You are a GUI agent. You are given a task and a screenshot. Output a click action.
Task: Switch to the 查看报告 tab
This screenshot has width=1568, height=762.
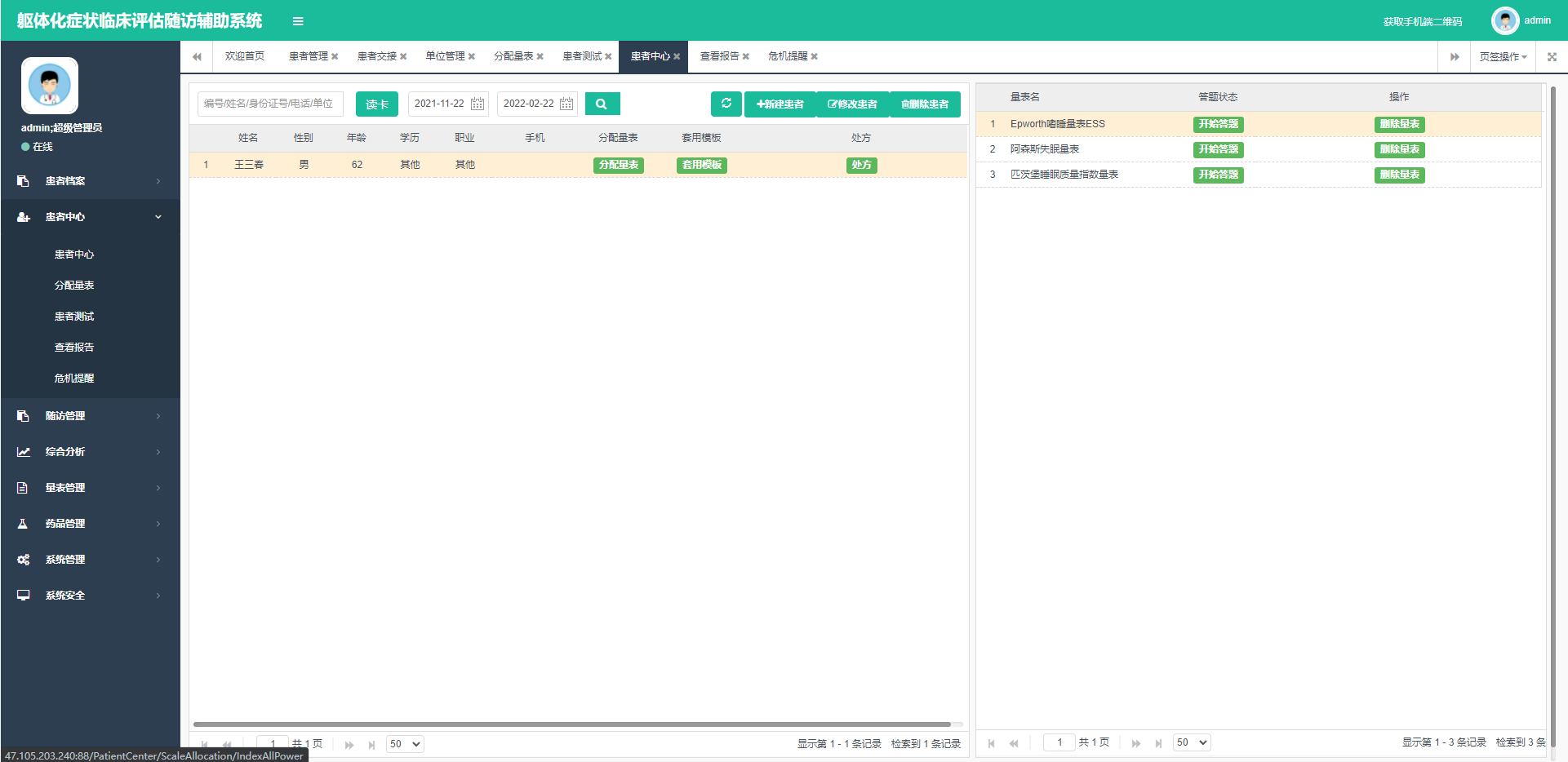(x=719, y=56)
